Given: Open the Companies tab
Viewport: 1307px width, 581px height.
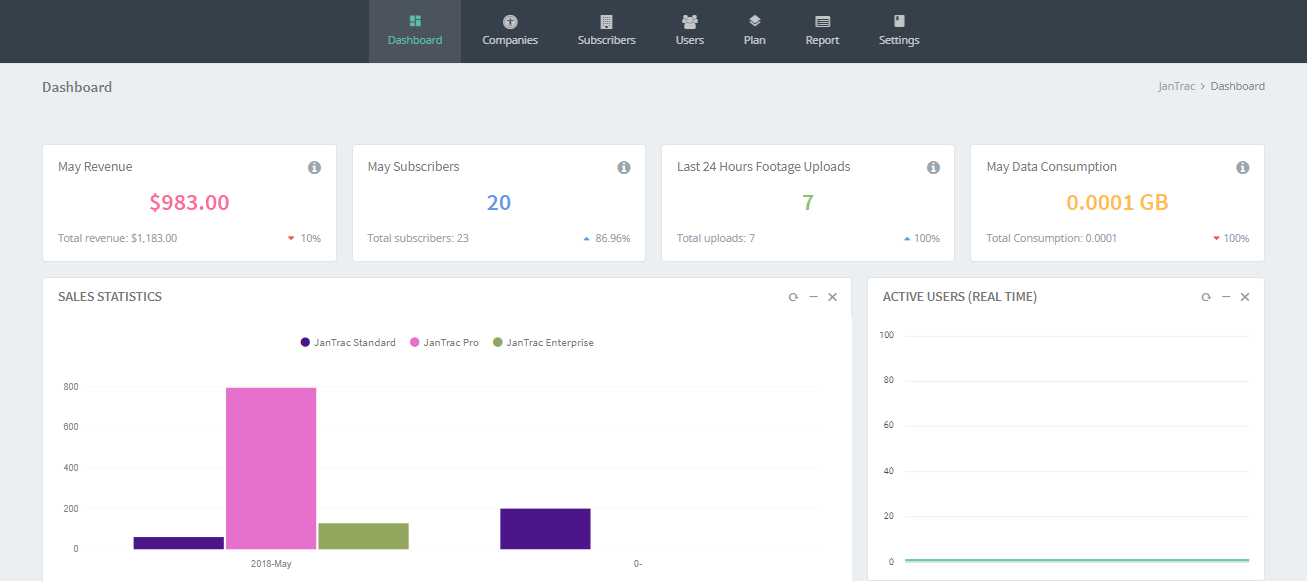Looking at the screenshot, I should click(x=510, y=31).
